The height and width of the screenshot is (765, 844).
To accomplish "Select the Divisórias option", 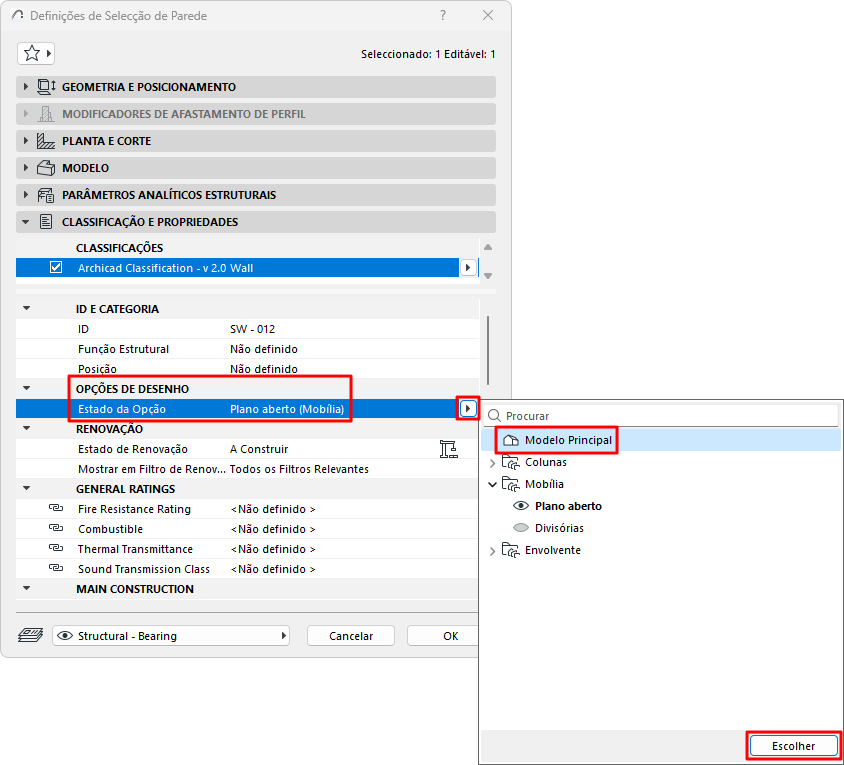I will tap(559, 528).
